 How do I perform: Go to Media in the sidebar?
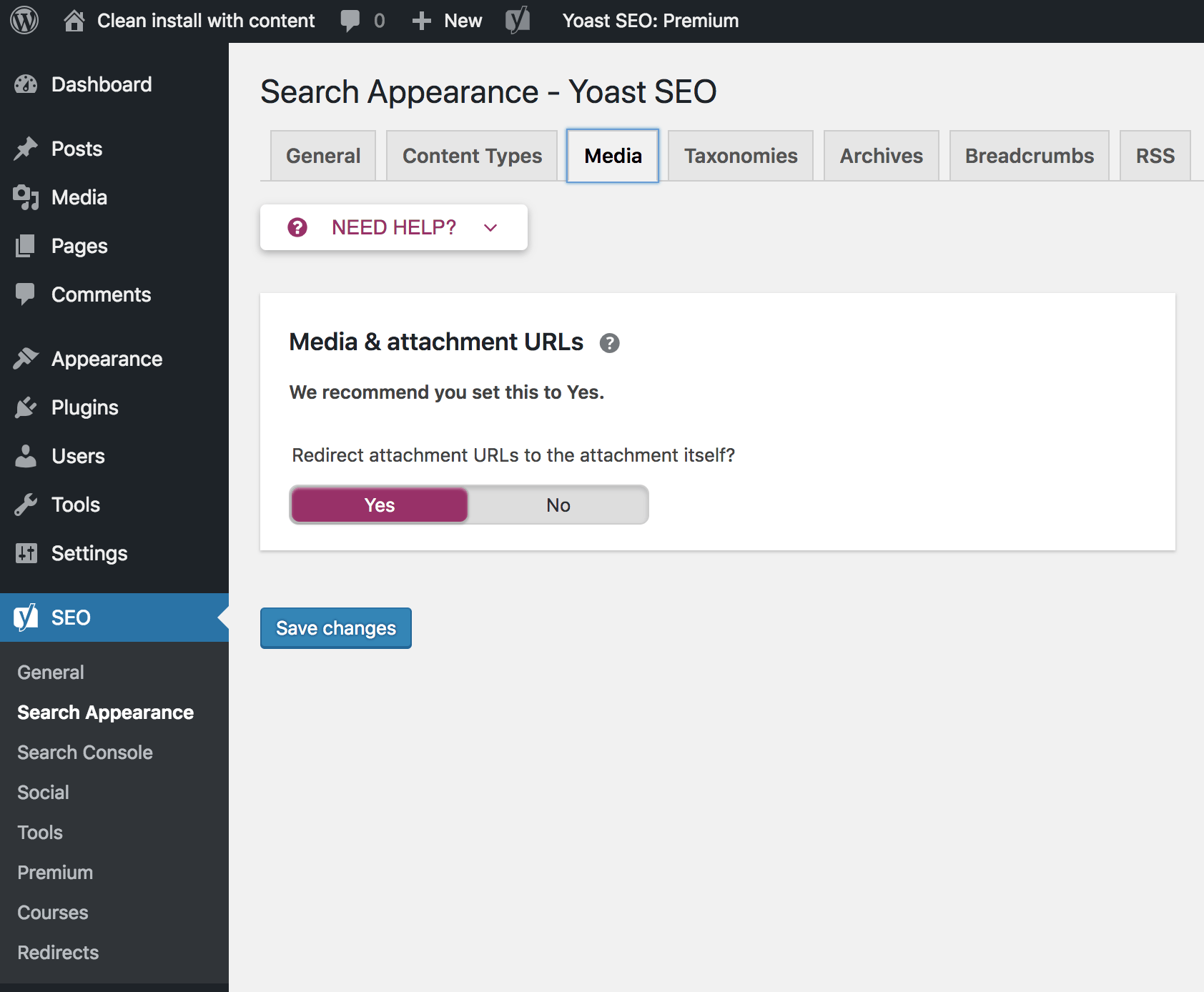(114, 197)
